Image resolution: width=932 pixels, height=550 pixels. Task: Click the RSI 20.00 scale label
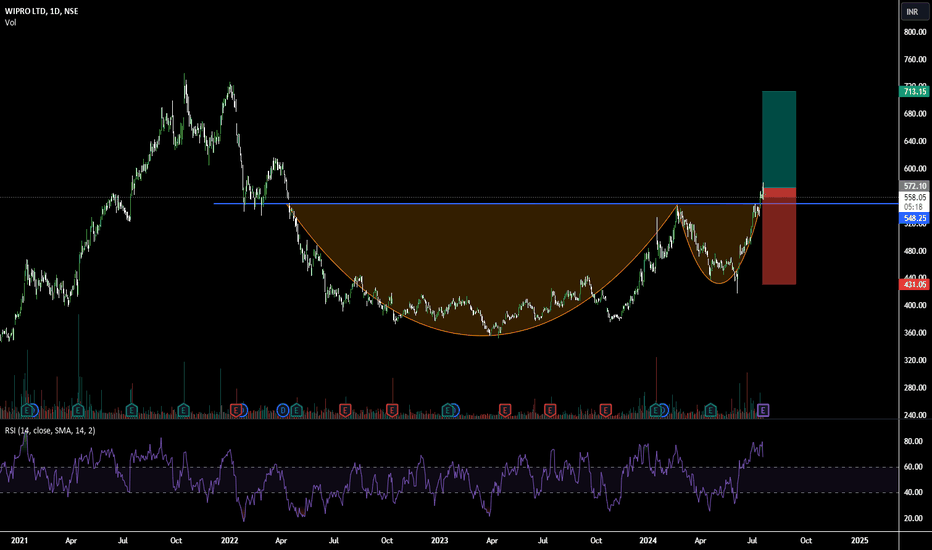(x=913, y=518)
